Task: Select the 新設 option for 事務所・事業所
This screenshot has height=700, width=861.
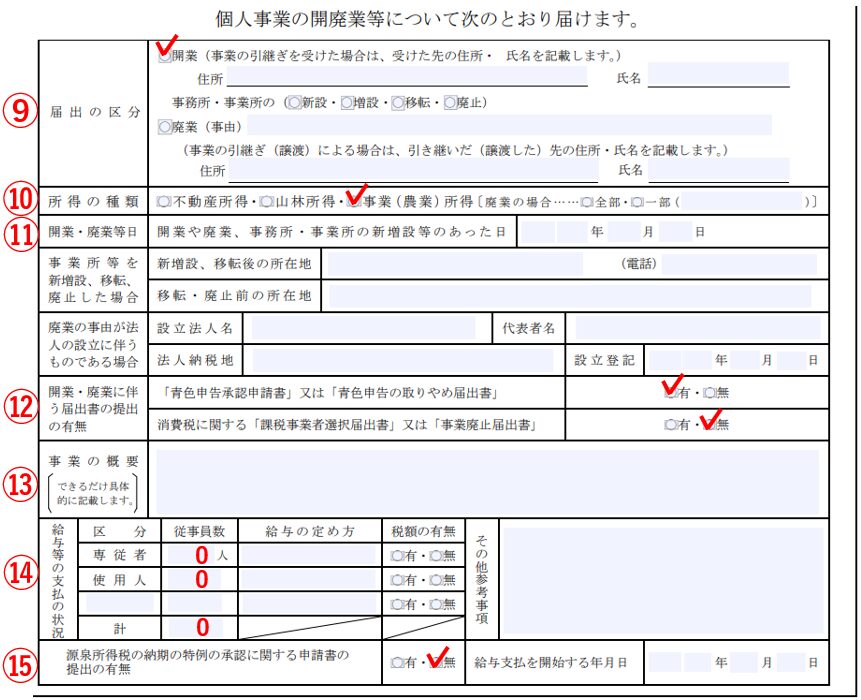Action: pos(294,103)
